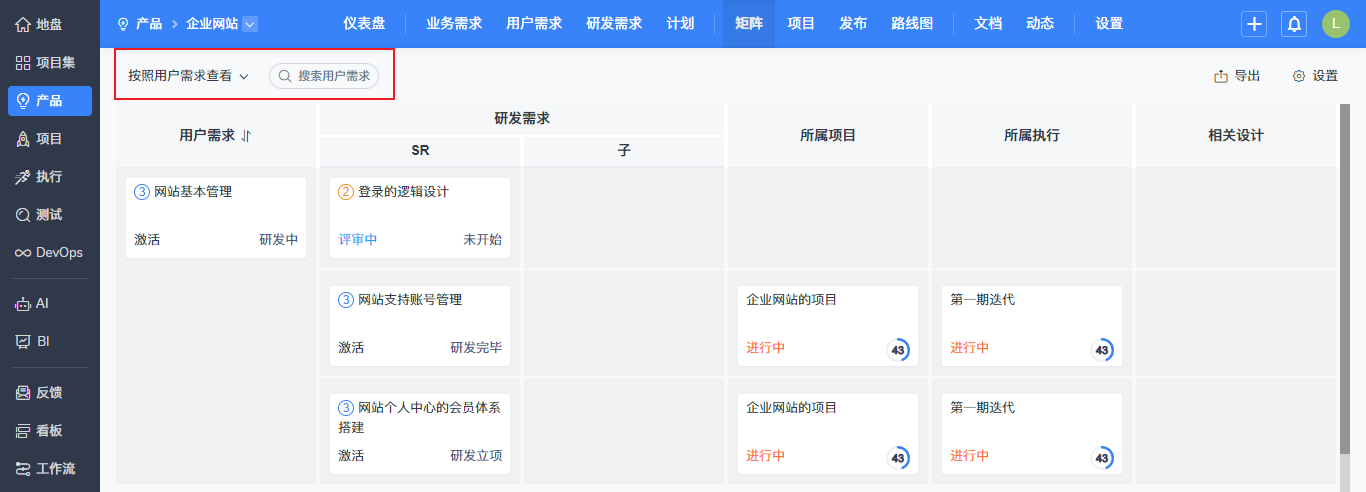Open the 登录的逻辑设计 story card
Viewport: 1366px width, 492px height.
420,218
